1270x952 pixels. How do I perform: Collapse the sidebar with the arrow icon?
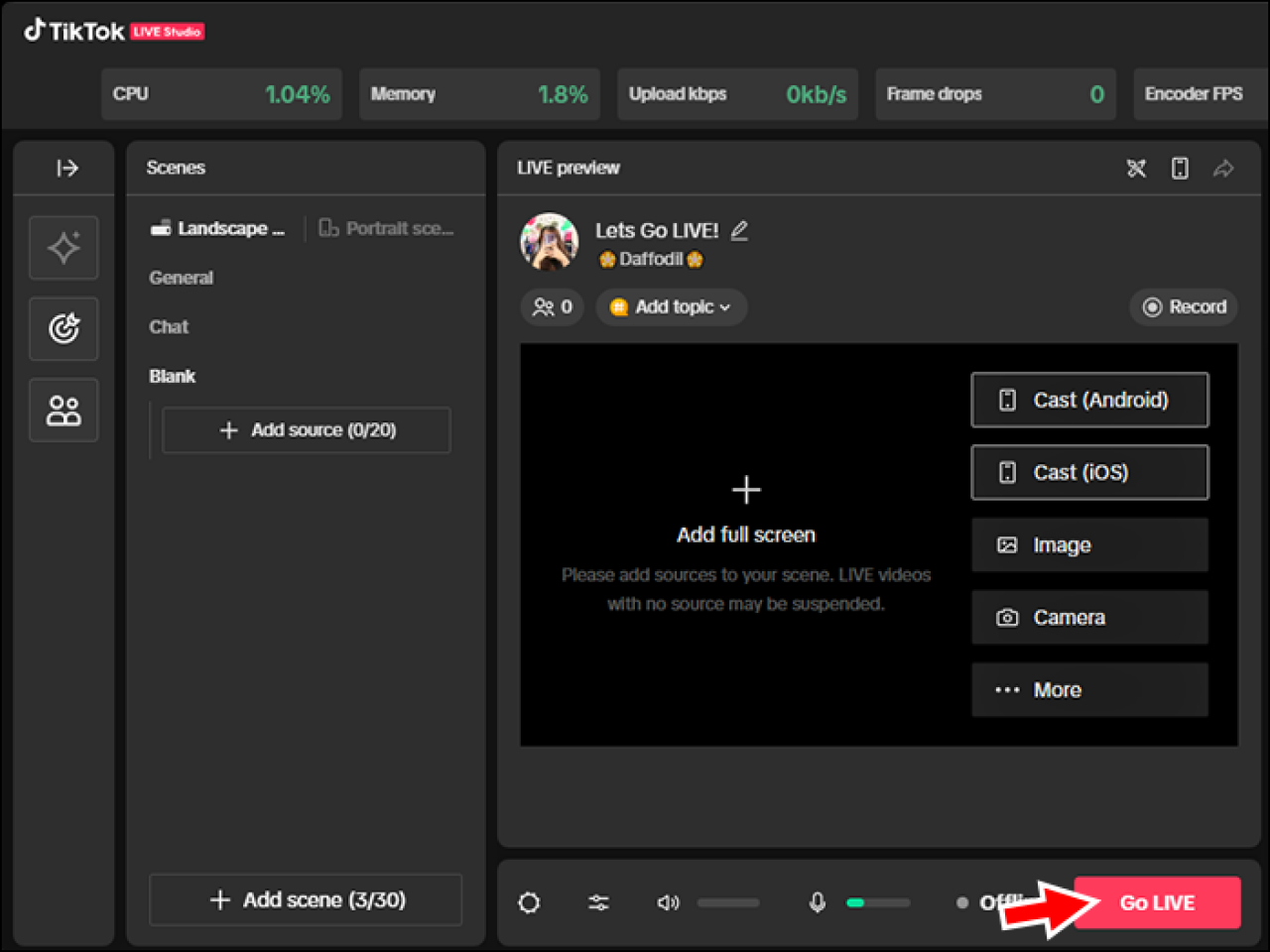pyautogui.click(x=63, y=168)
